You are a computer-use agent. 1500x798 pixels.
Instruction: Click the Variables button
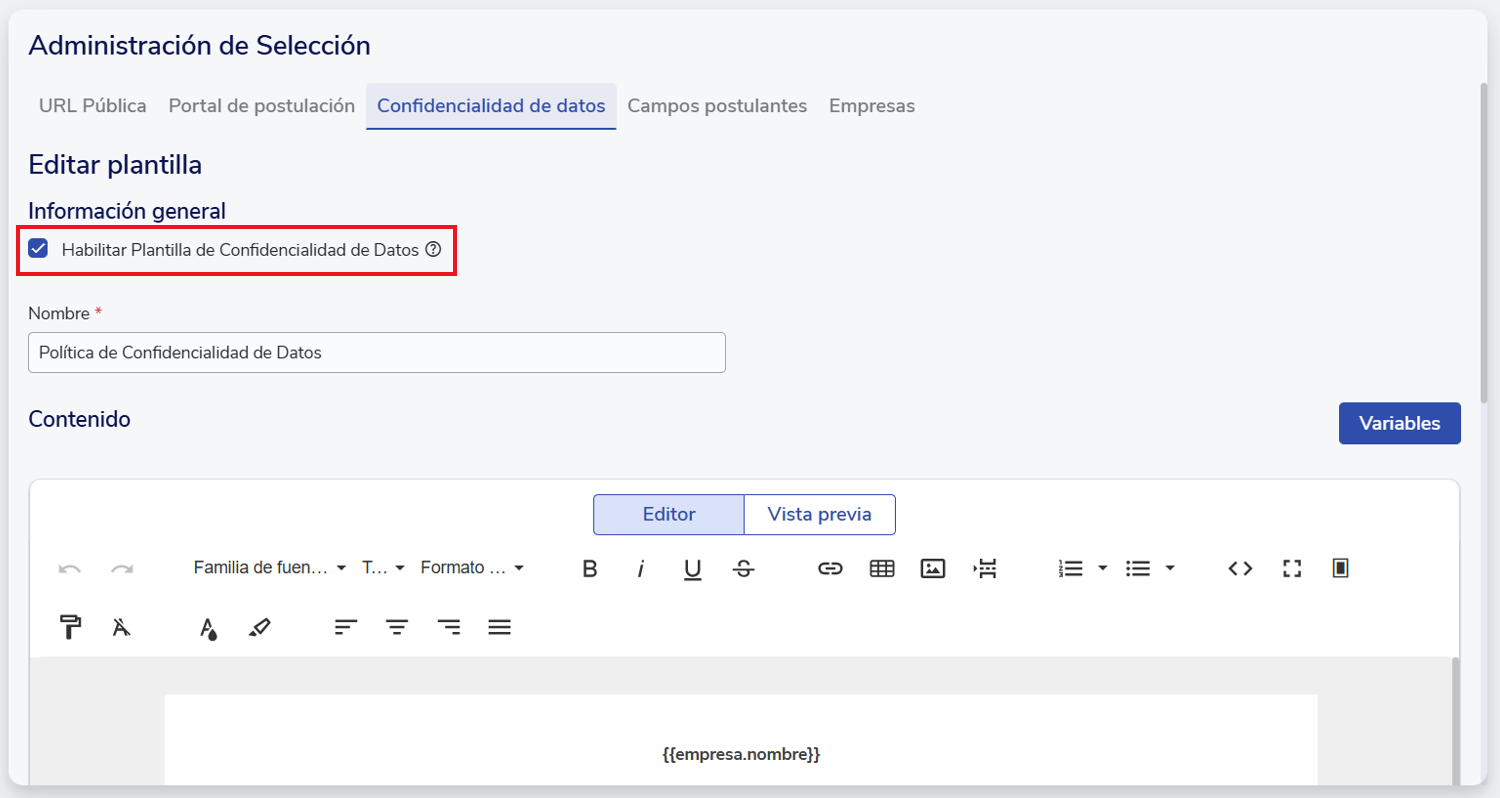point(1399,423)
